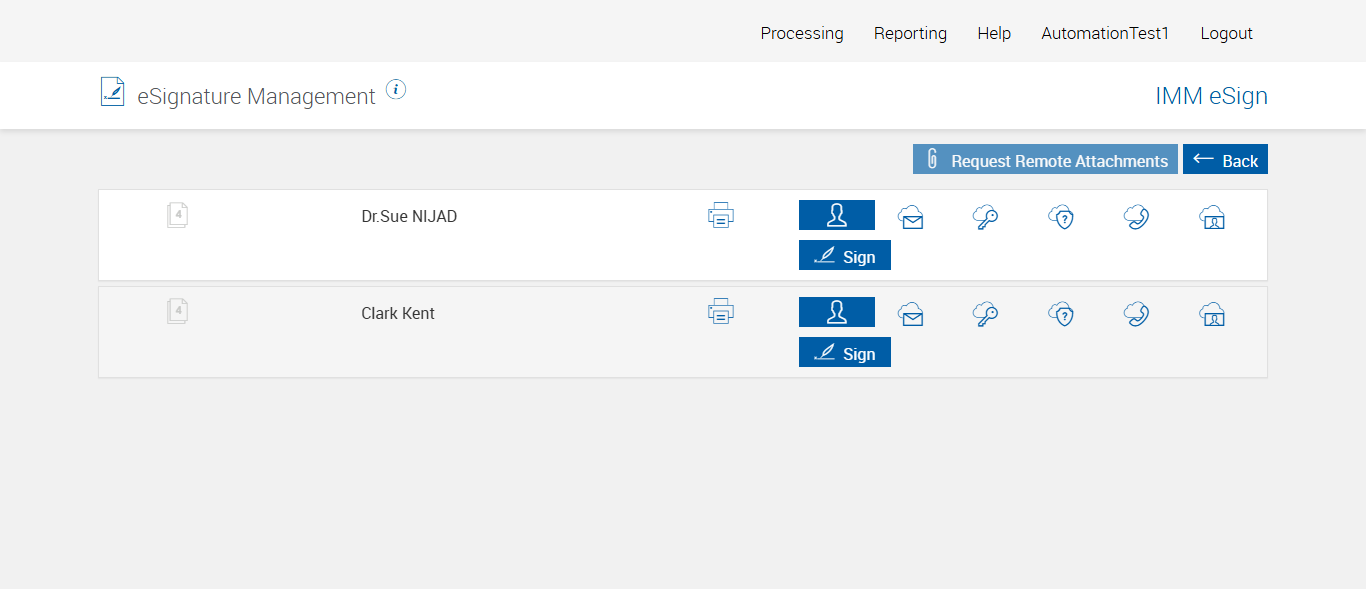Select the cloud phone icon for Clark Kent

1136,314
